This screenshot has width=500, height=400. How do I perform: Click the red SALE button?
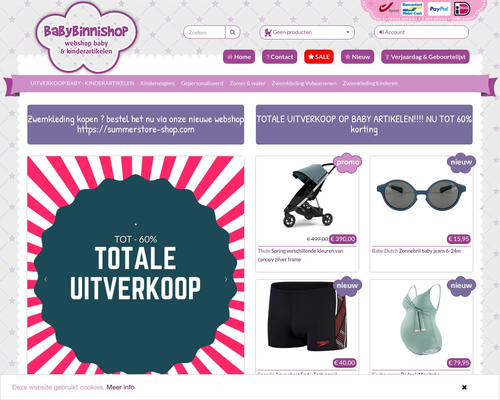point(319,57)
